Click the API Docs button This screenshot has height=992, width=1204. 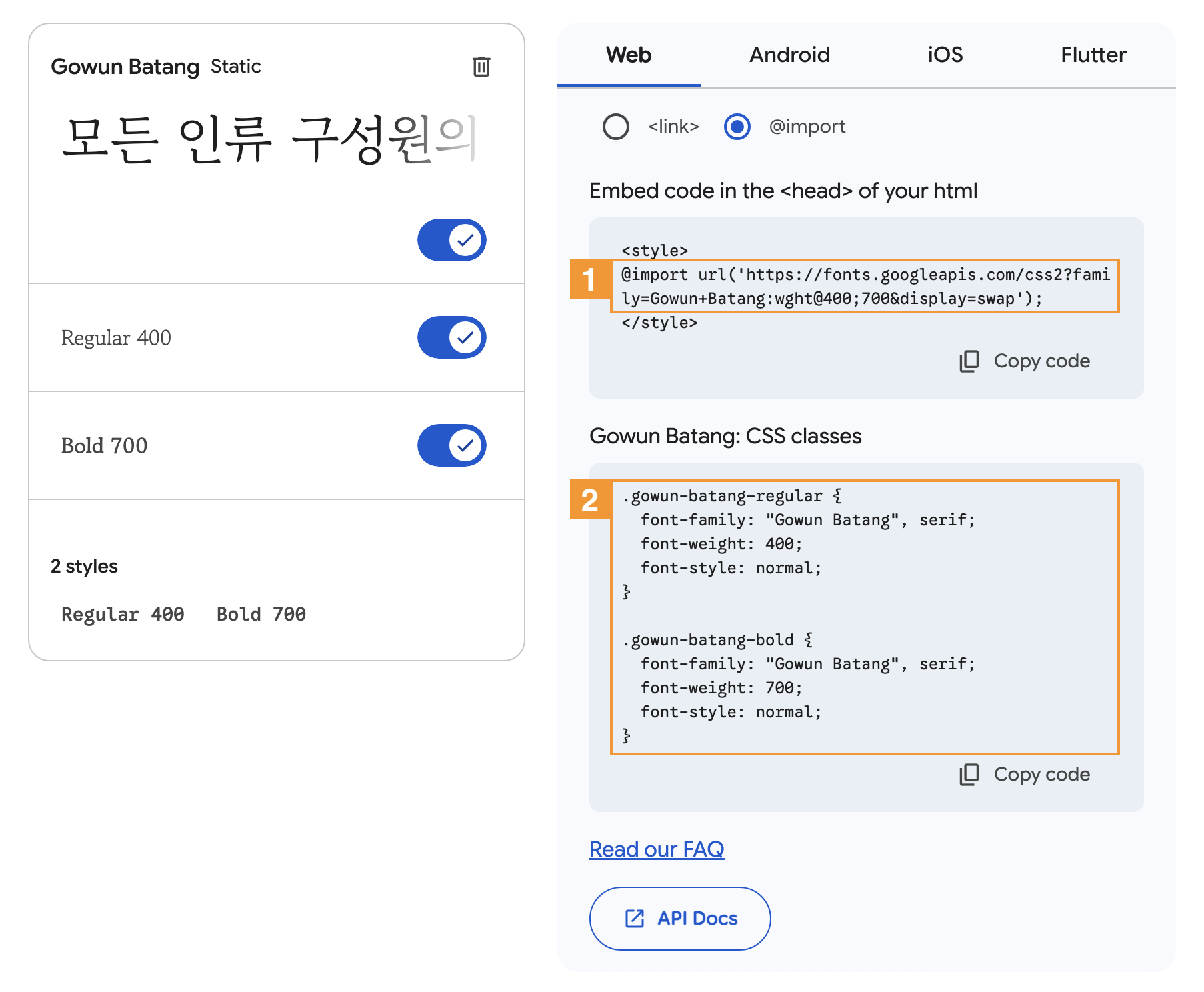(x=680, y=919)
